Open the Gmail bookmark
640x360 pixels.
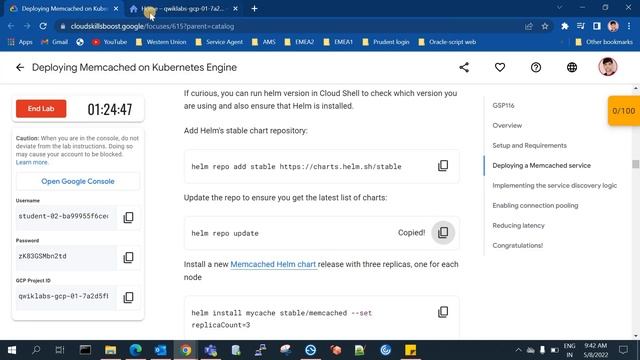[55, 42]
